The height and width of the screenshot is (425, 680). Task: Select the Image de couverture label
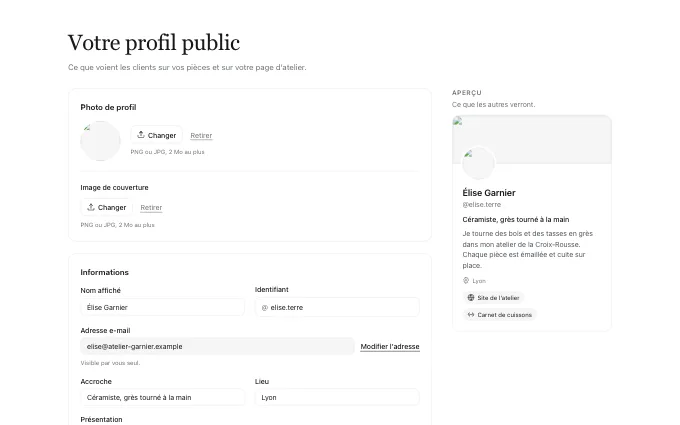click(114, 187)
